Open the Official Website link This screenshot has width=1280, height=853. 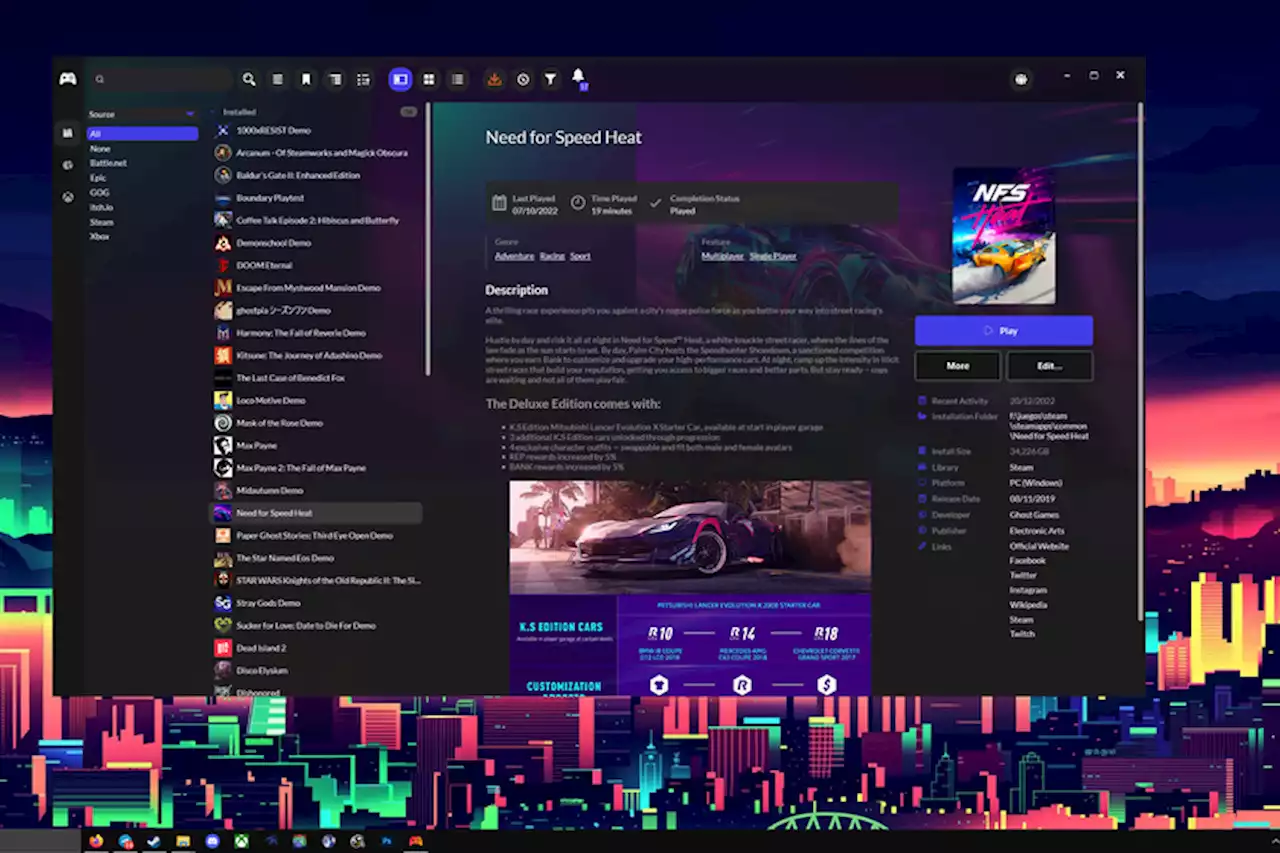coord(1039,547)
